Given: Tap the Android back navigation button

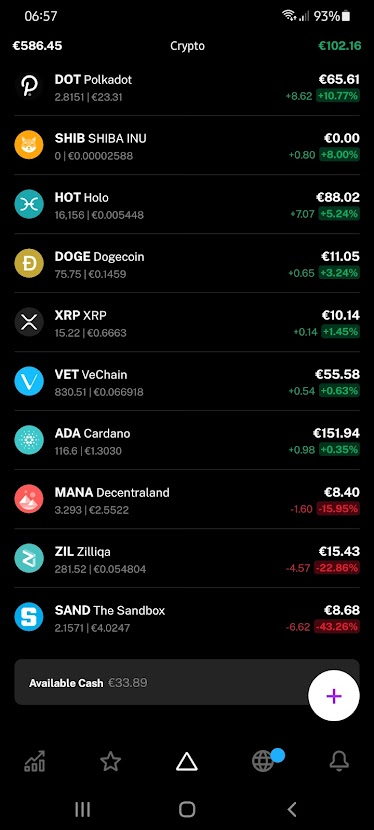Looking at the screenshot, I should coord(291,809).
